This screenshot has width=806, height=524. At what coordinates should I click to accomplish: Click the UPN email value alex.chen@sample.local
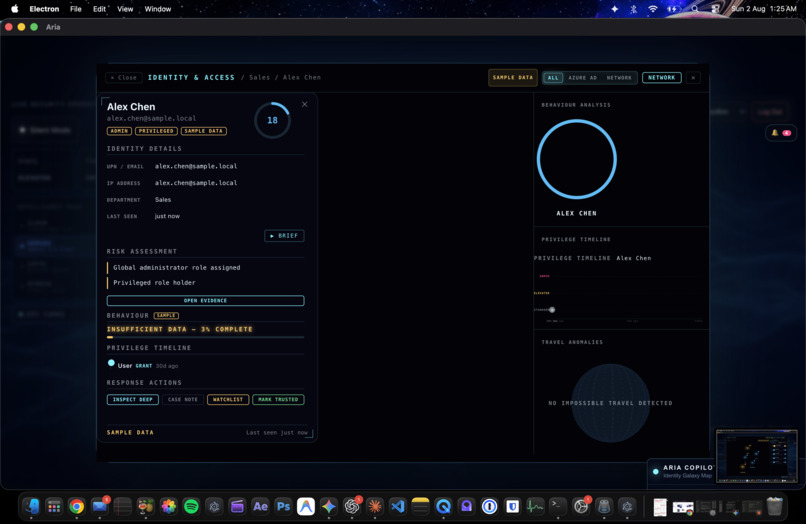pos(196,167)
